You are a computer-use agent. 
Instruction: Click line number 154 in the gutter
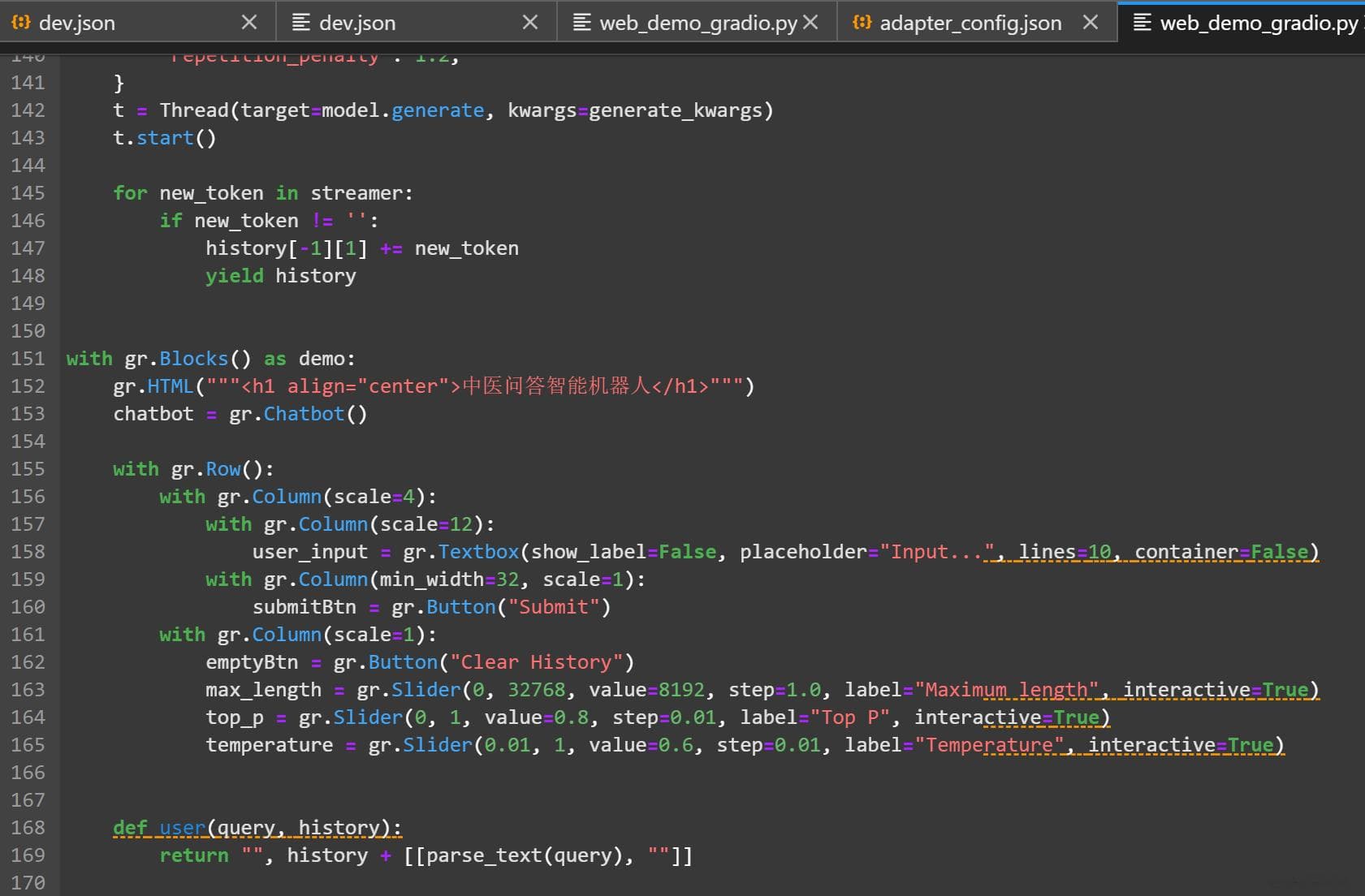tap(28, 442)
